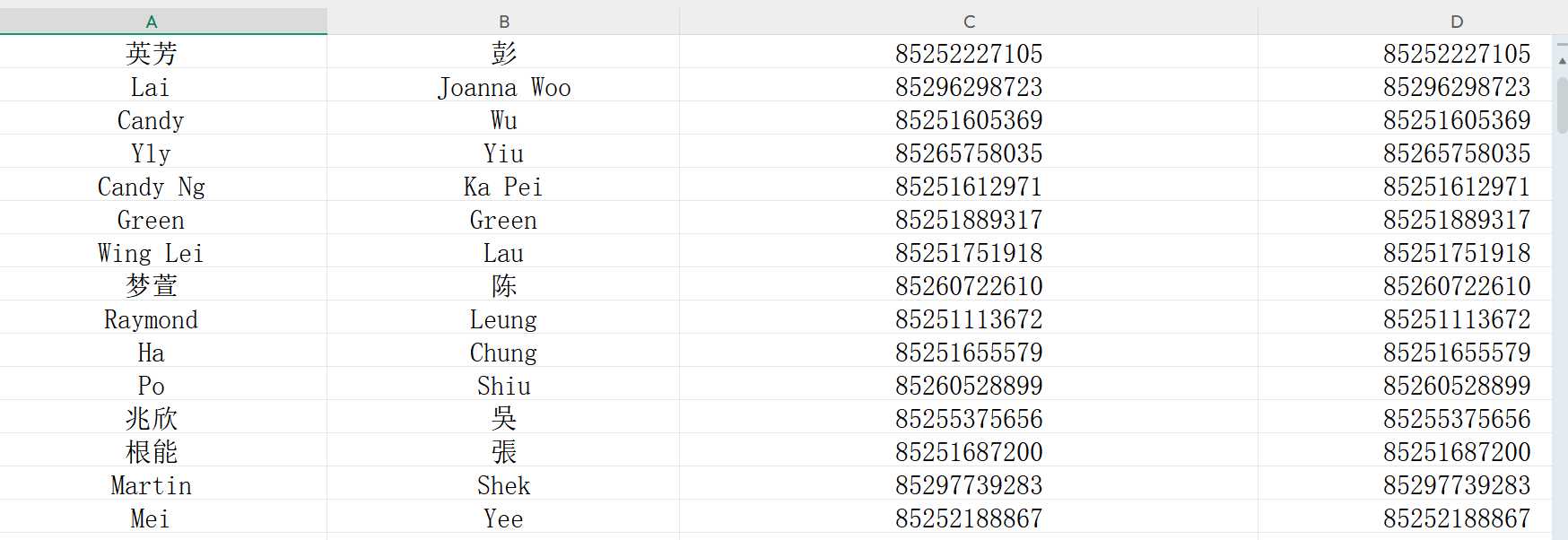Select column D cell 85251687200
The width and height of the screenshot is (1568, 540).
[x=1405, y=452]
